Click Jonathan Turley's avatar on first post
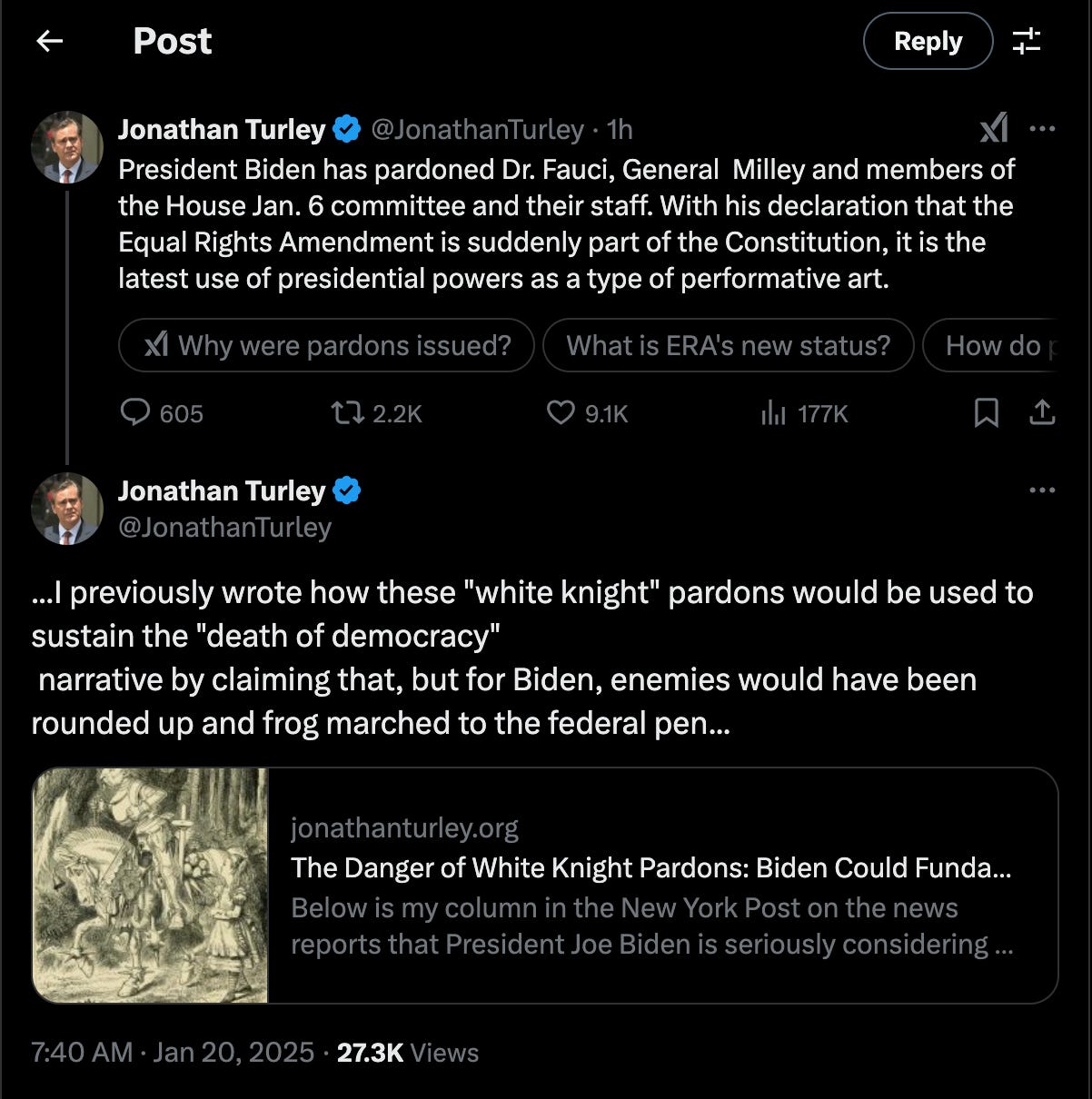The height and width of the screenshot is (1099, 1092). 67,147
